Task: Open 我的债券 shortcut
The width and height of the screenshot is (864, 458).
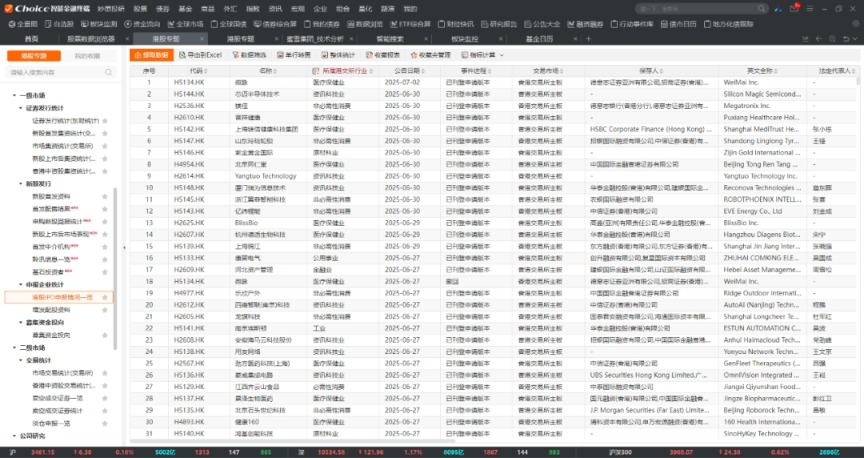Action: coord(322,24)
